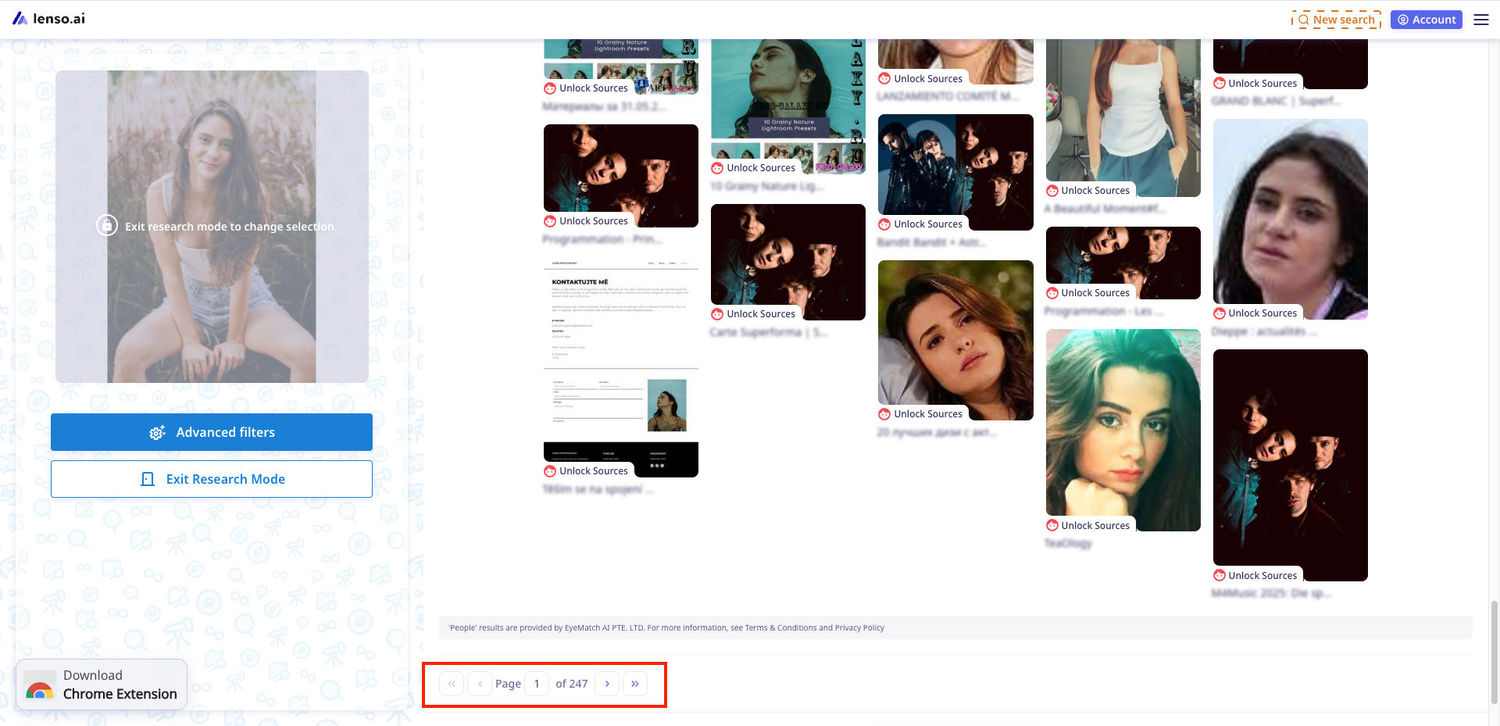The width and height of the screenshot is (1500, 726).
Task: Open Advanced filters
Action: point(212,432)
